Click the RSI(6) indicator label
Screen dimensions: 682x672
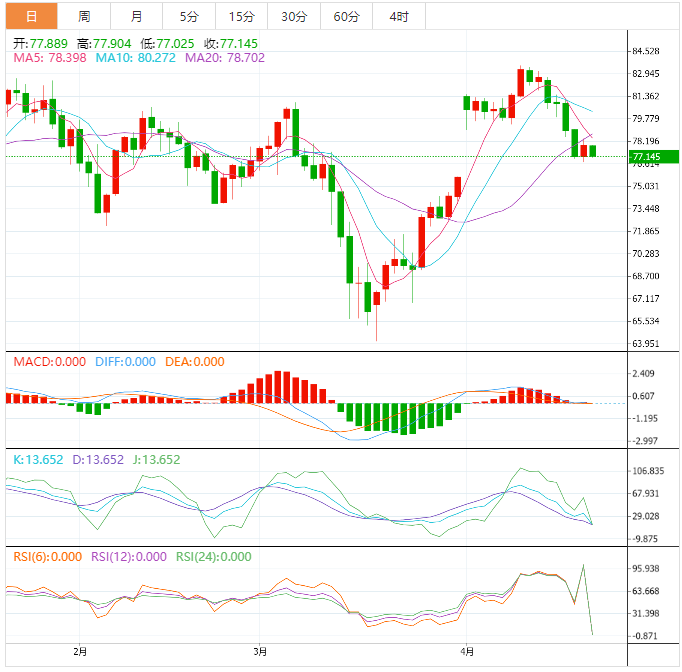(47, 557)
